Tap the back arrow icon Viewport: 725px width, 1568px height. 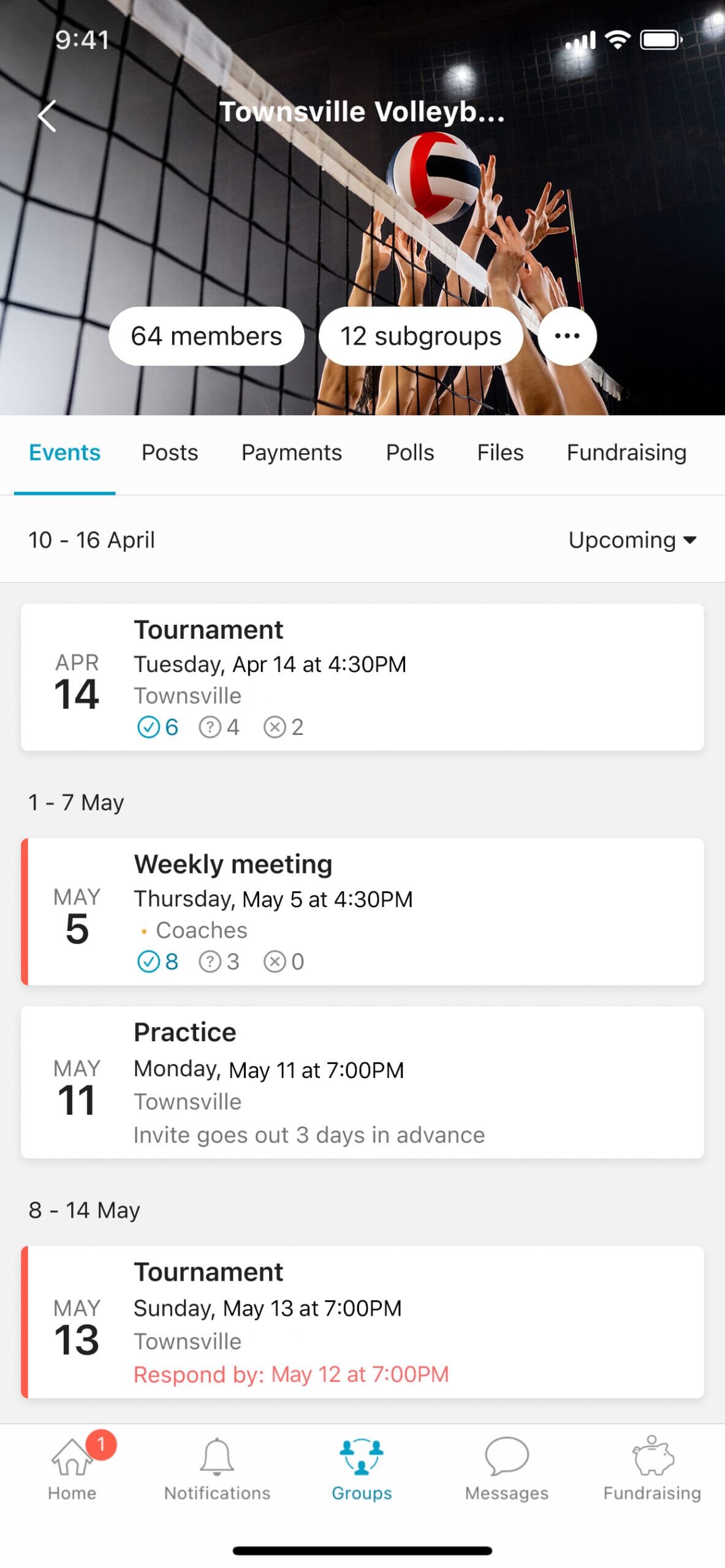tap(47, 116)
